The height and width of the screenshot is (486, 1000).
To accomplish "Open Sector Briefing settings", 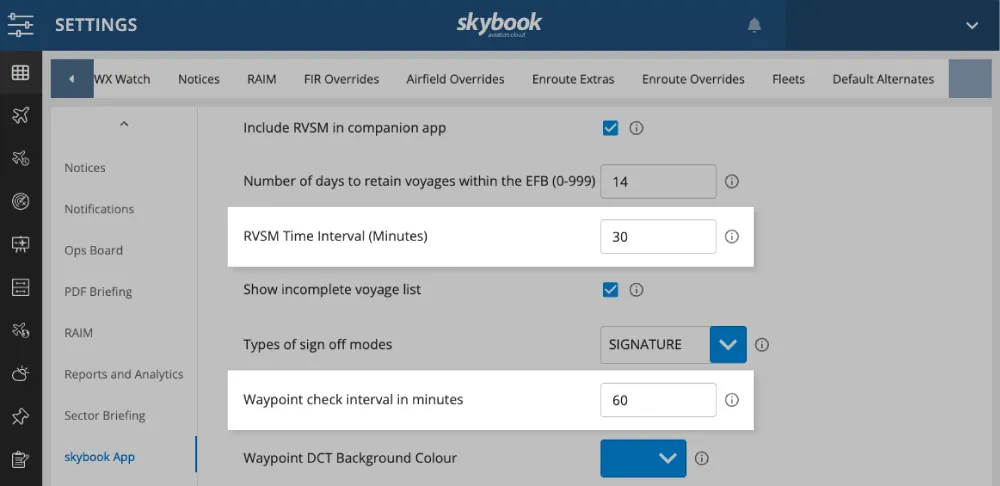I will [x=105, y=416].
